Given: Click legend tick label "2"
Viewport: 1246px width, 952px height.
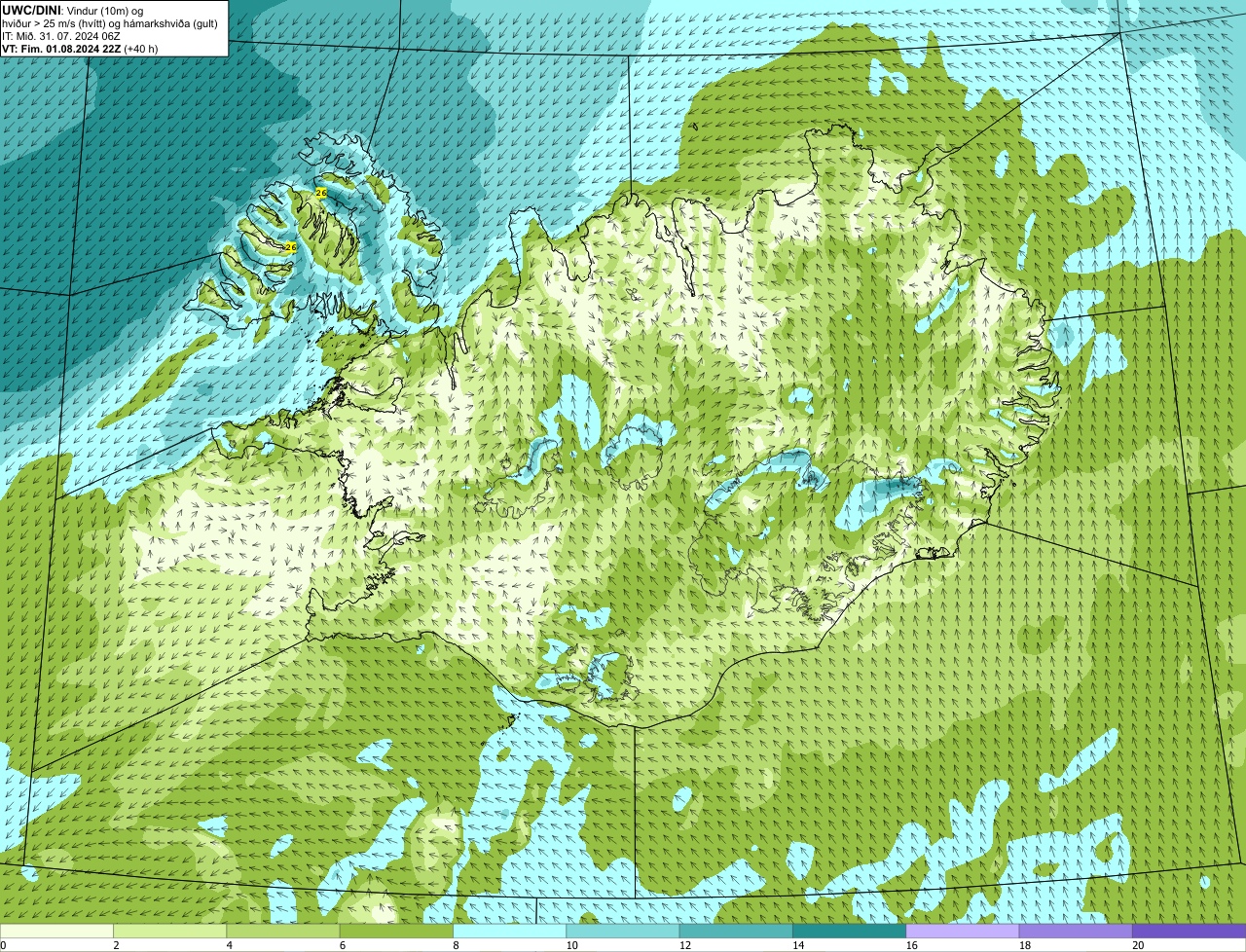Looking at the screenshot, I should (x=116, y=945).
